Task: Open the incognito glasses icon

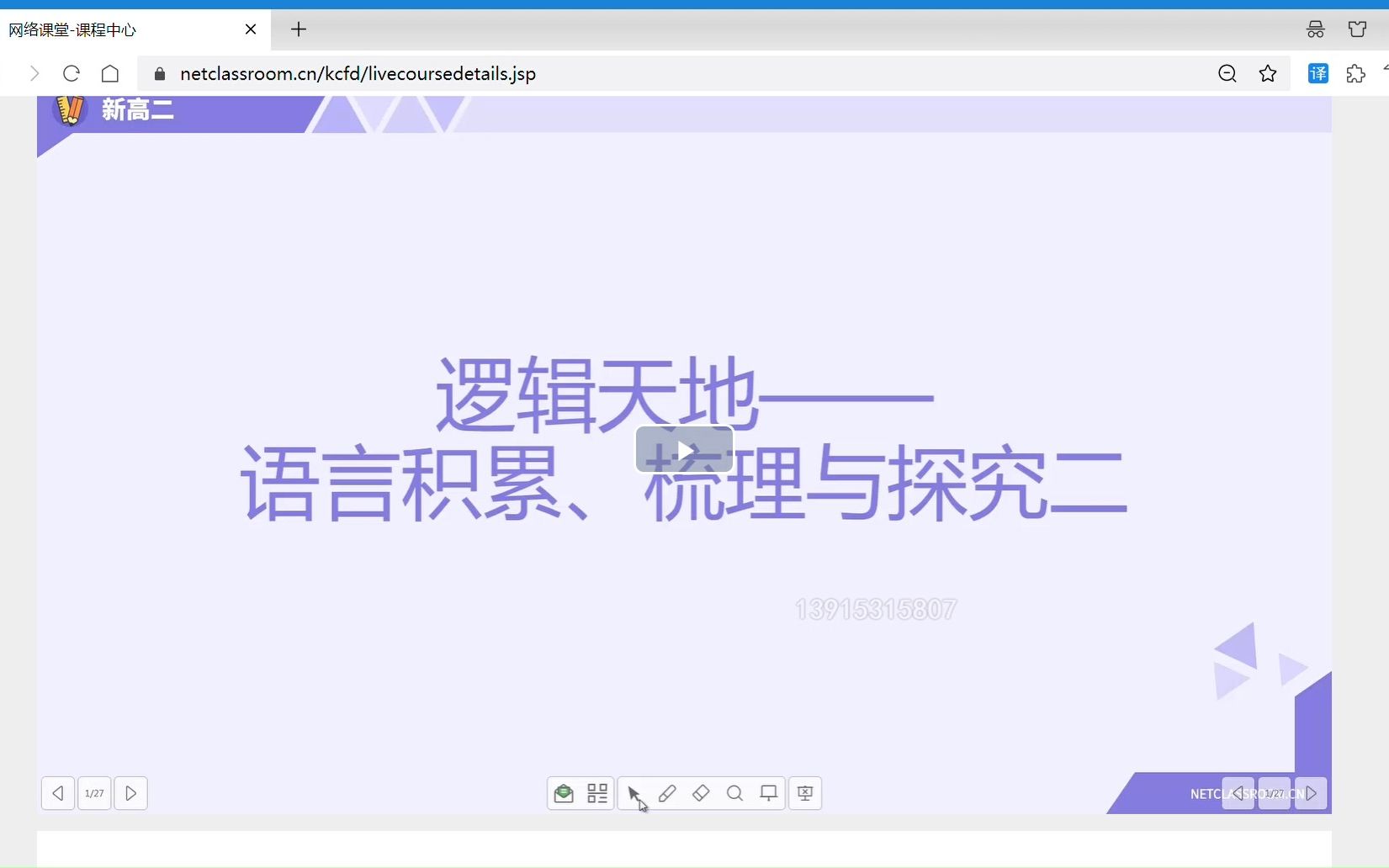Action: tap(1316, 29)
